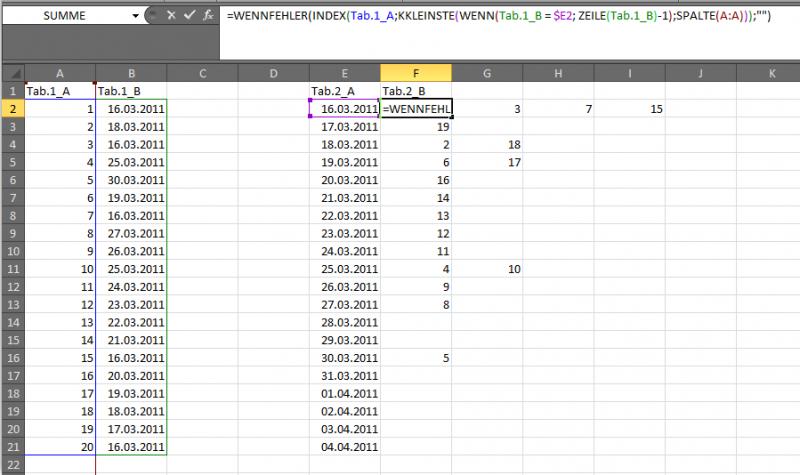
Task: Select column F header
Action: pos(416,73)
